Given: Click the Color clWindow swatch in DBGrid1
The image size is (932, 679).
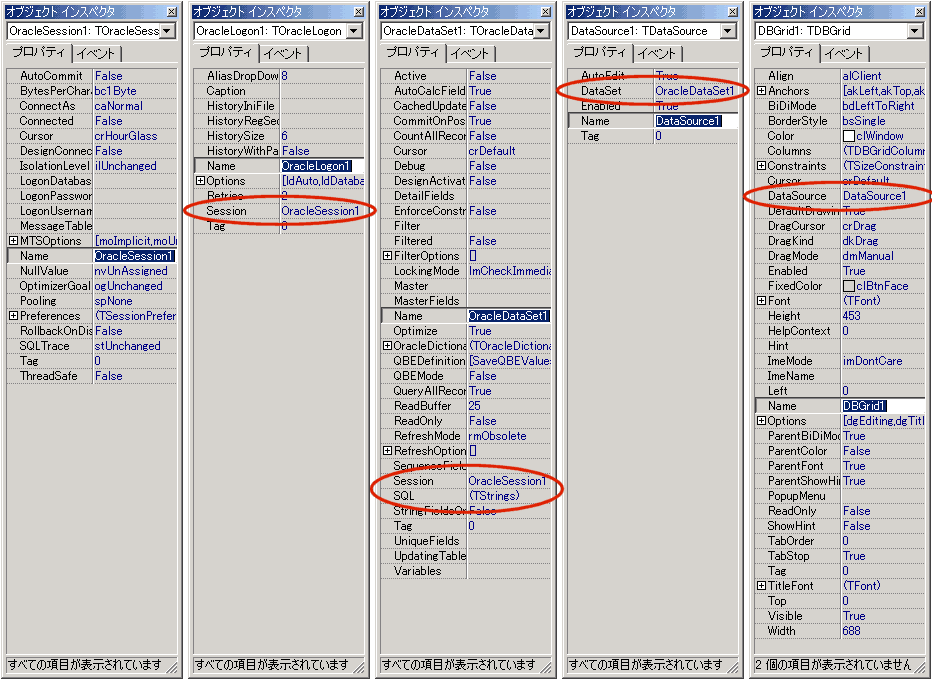Looking at the screenshot, I should tap(849, 136).
